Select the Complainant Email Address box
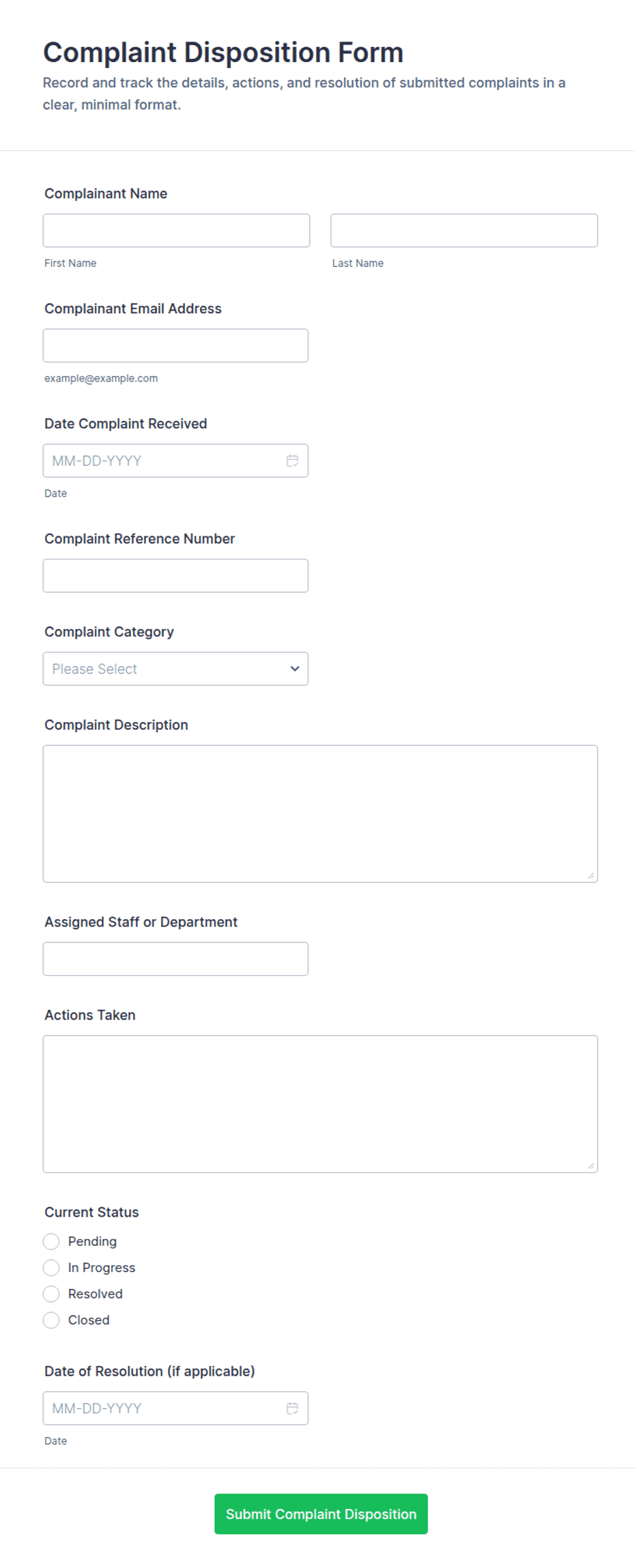The width and height of the screenshot is (635, 1568). (175, 345)
